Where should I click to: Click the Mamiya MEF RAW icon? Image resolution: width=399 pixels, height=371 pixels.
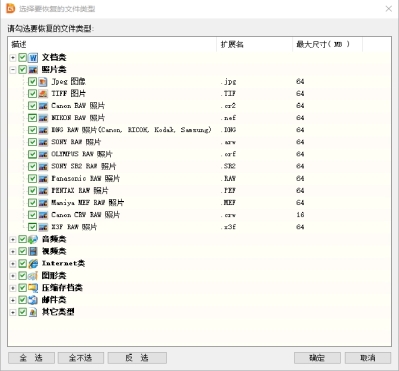[43, 203]
